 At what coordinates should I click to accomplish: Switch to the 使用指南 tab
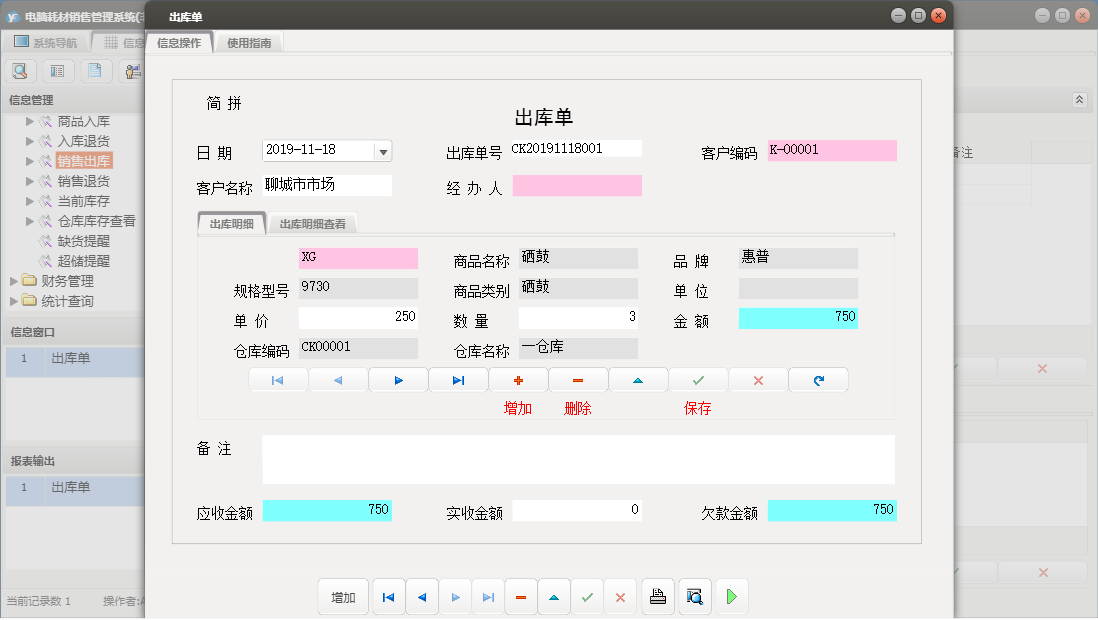click(249, 43)
